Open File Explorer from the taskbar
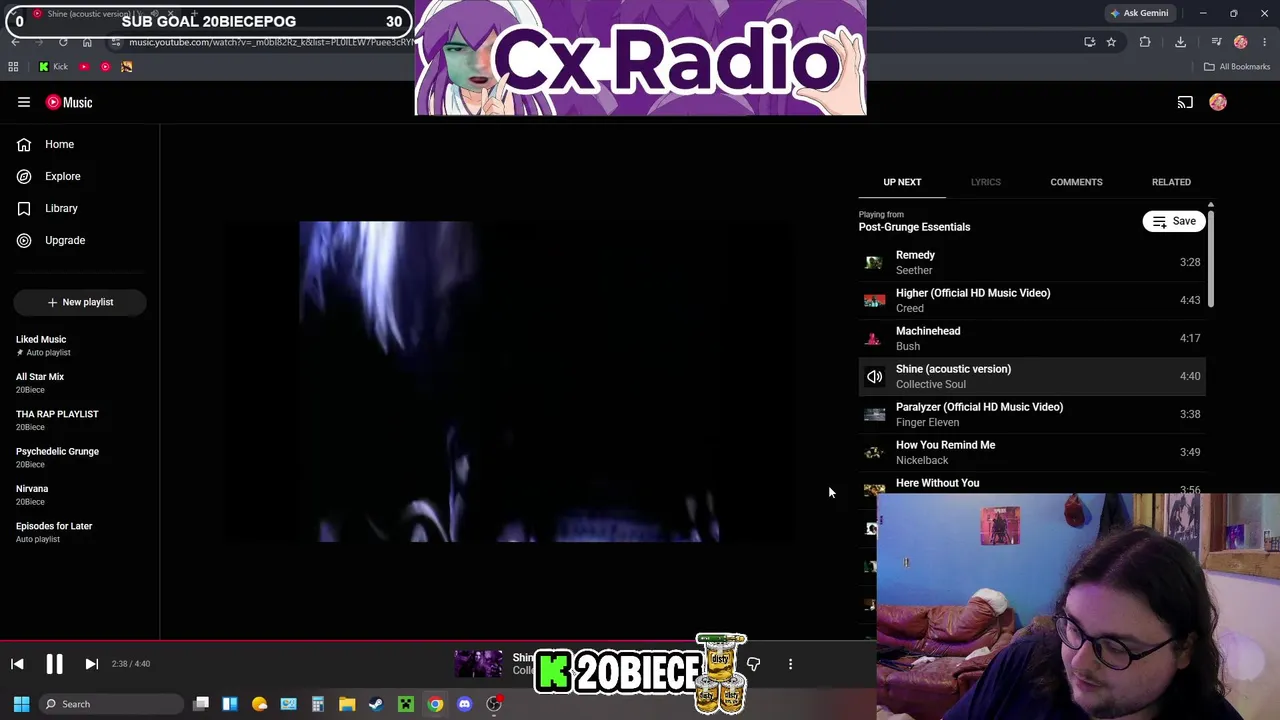This screenshot has width=1280, height=720. pyautogui.click(x=347, y=704)
